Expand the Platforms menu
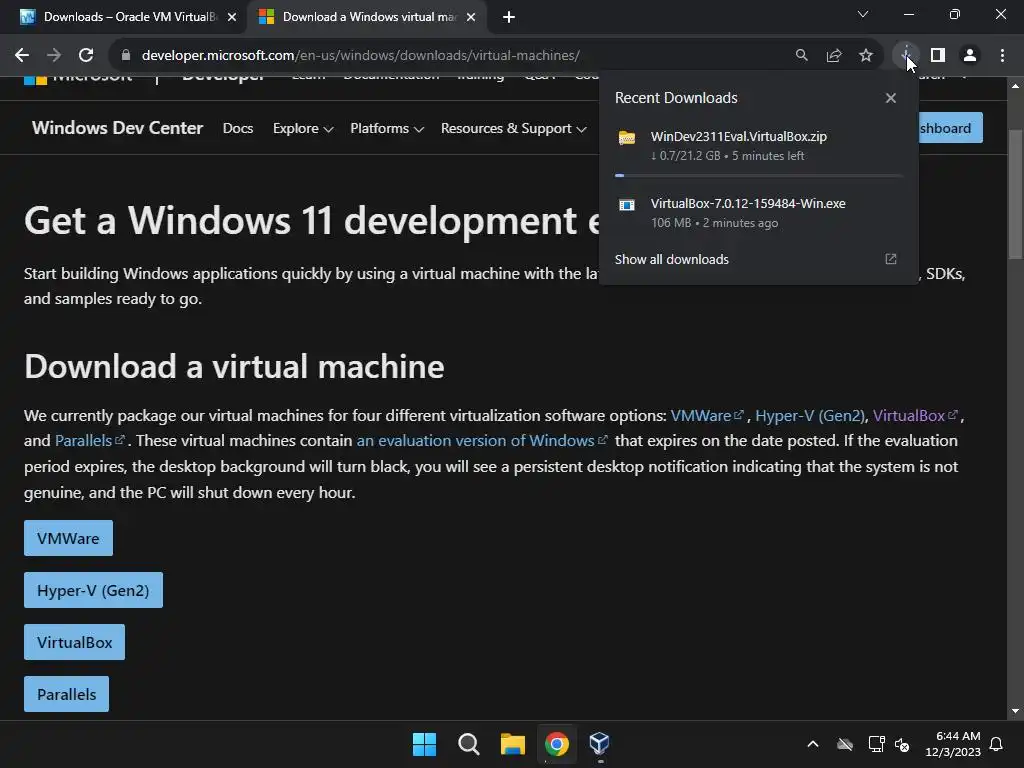Viewport: 1024px width, 768px height. pyautogui.click(x=387, y=128)
